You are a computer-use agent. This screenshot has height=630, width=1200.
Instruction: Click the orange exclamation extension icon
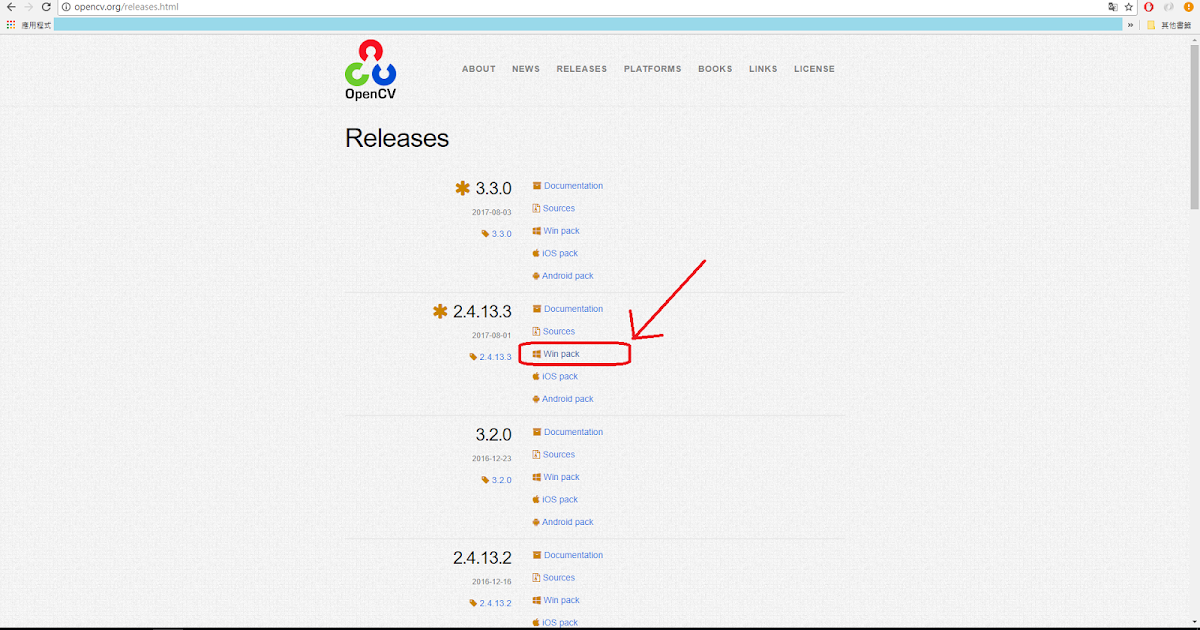pyautogui.click(x=1186, y=6)
